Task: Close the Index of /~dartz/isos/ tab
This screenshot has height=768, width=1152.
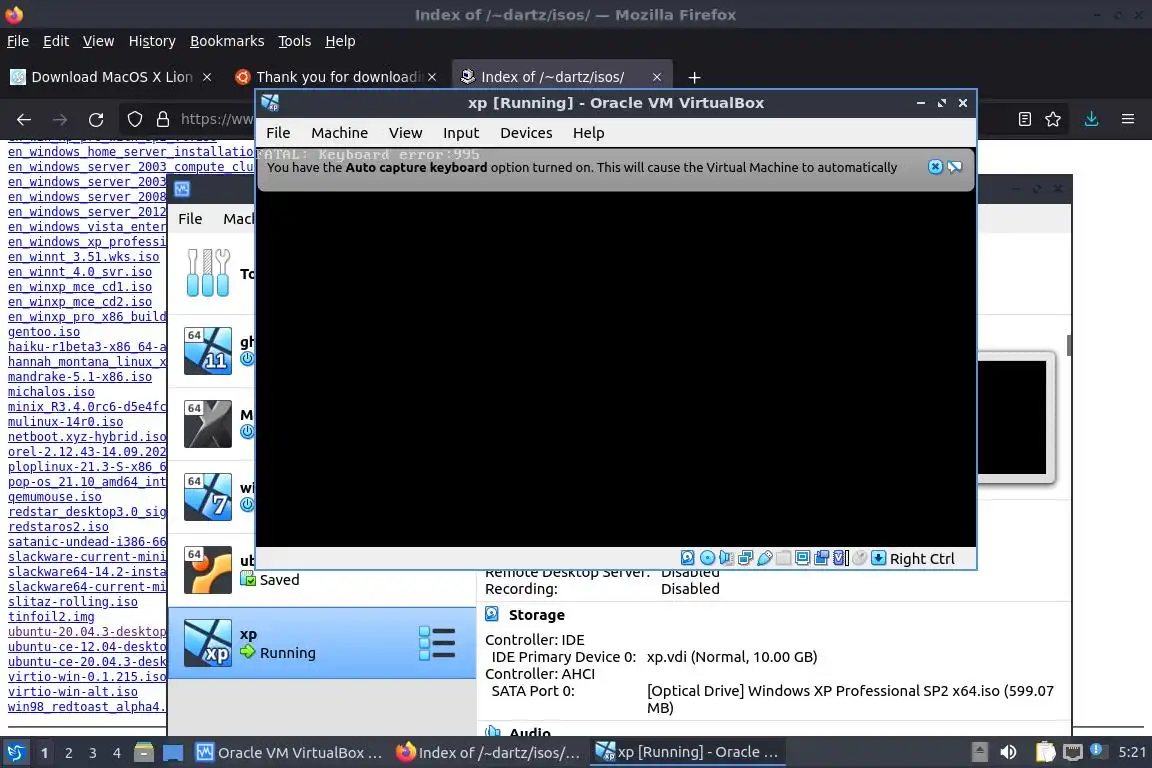Action: coord(657,77)
